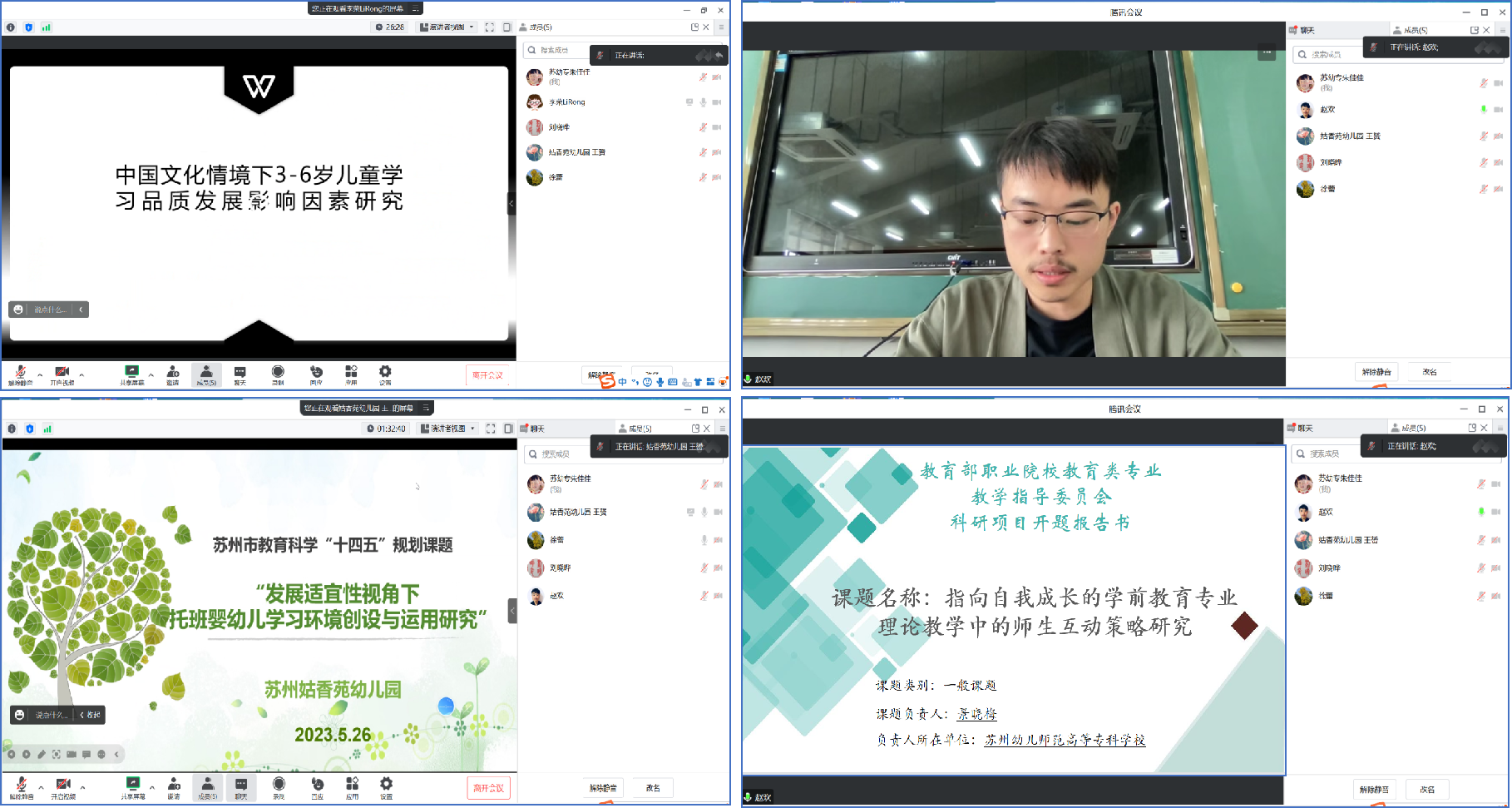Open Settings gear below the WPS slide
The height and width of the screenshot is (808, 1512).
pos(385,374)
